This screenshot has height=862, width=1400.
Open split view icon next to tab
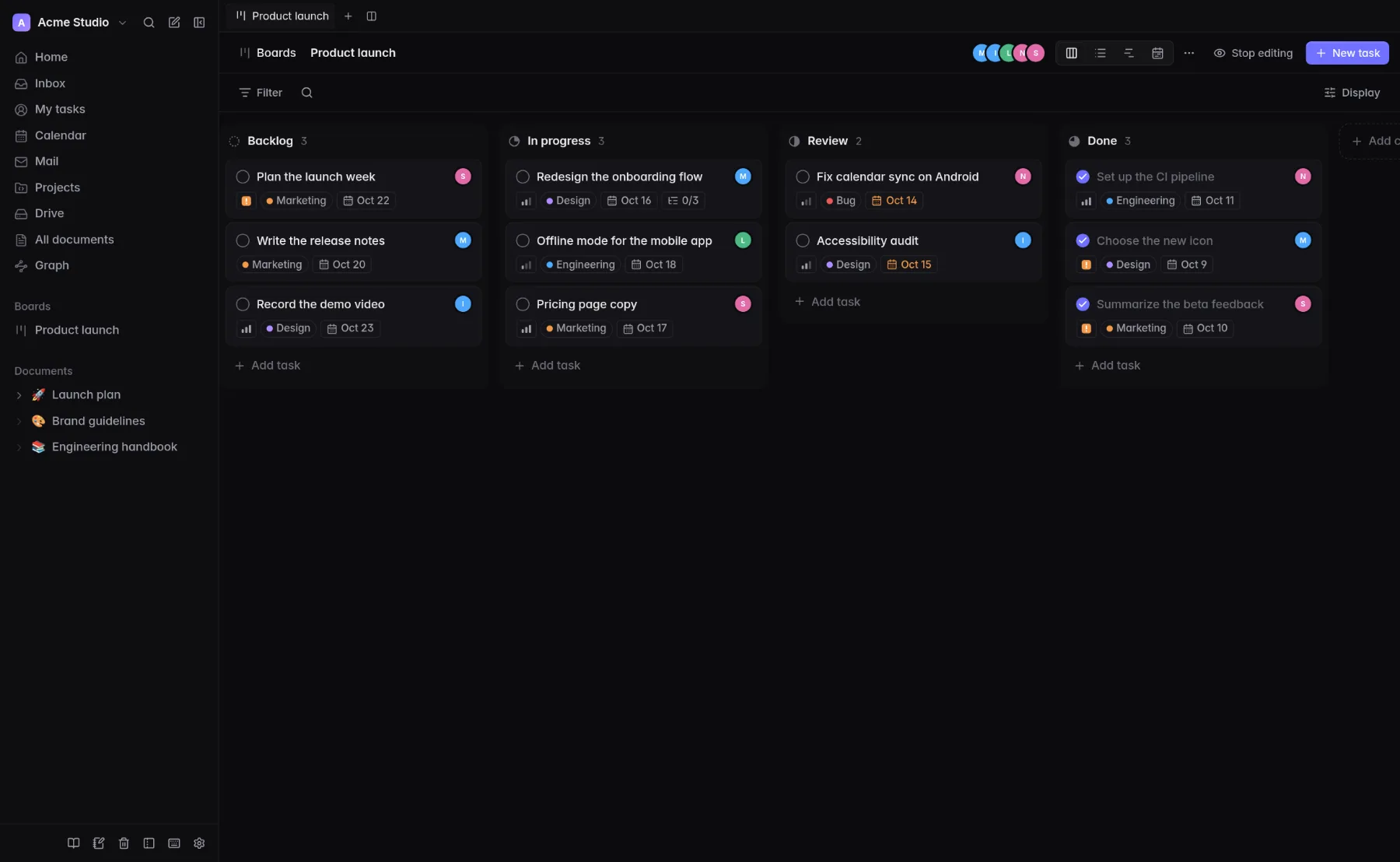pyautogui.click(x=372, y=16)
